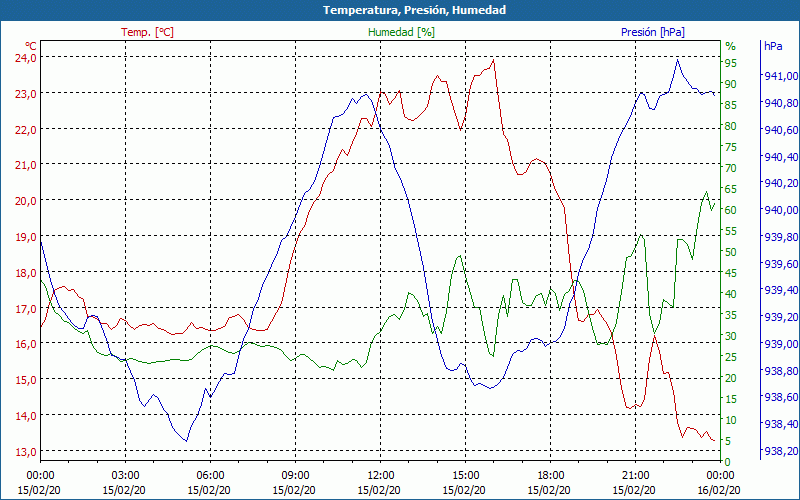Click the '70' humidity axis value

731,168
